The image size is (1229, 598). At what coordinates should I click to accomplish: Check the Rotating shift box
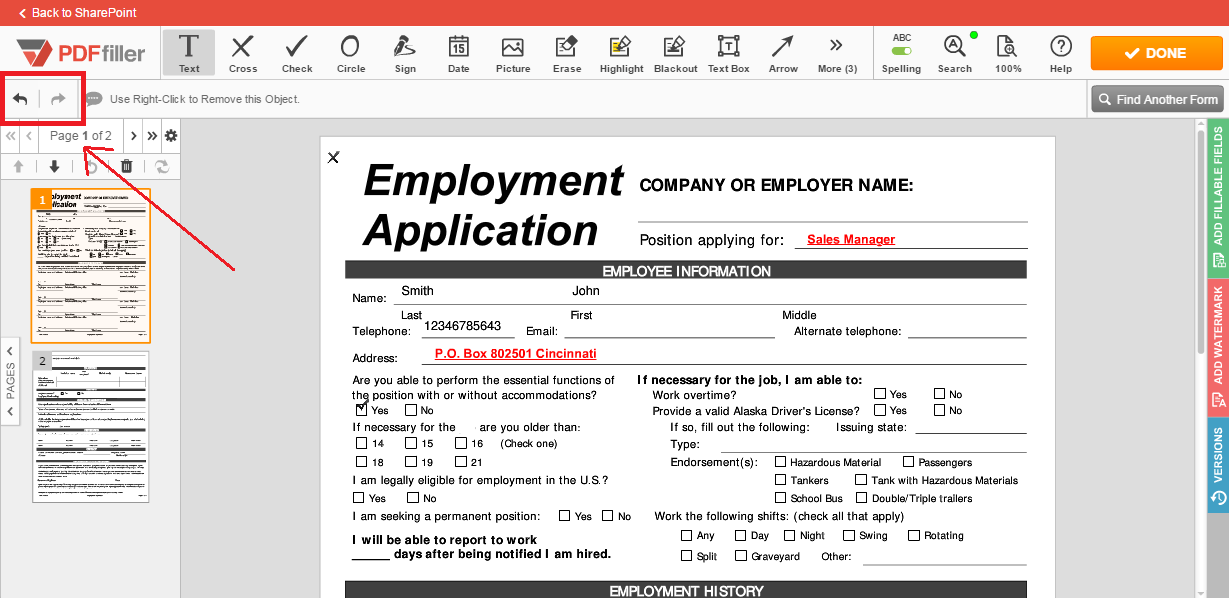[914, 535]
